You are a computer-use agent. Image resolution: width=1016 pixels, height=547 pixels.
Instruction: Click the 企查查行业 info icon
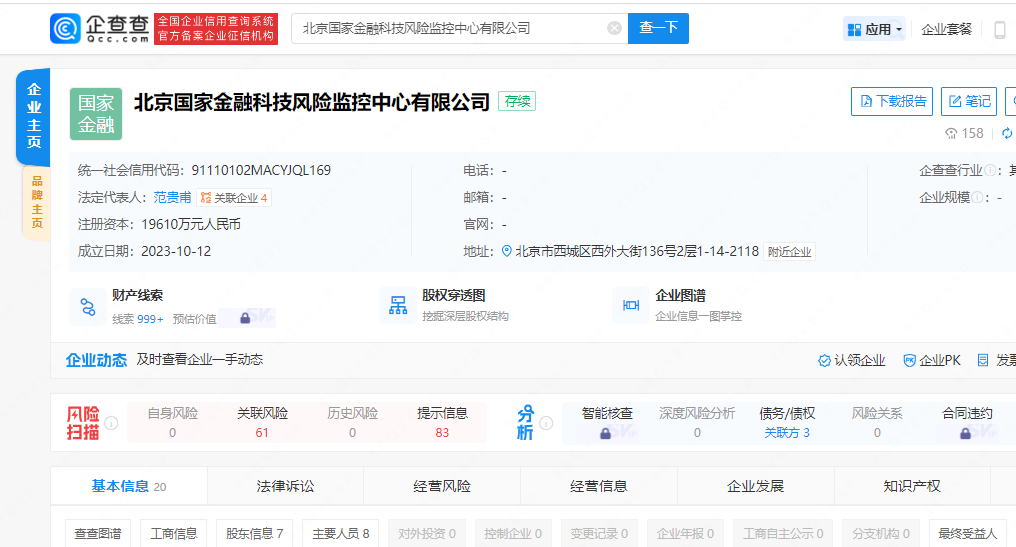click(990, 170)
